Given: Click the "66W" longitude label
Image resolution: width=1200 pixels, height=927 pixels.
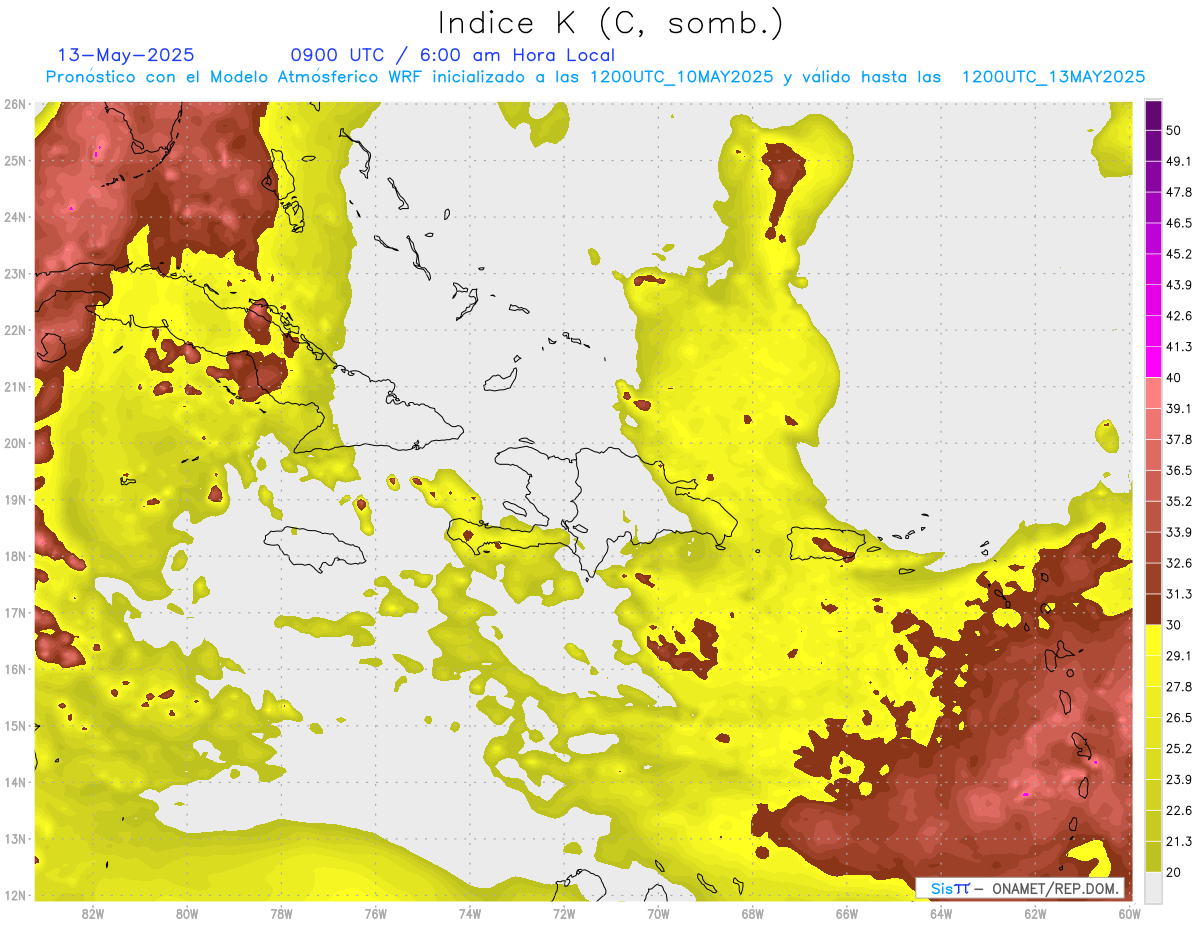Looking at the screenshot, I should (847, 913).
